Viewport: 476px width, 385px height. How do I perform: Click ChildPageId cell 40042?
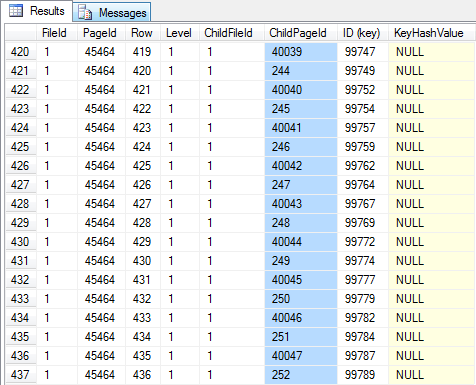[x=301, y=166]
